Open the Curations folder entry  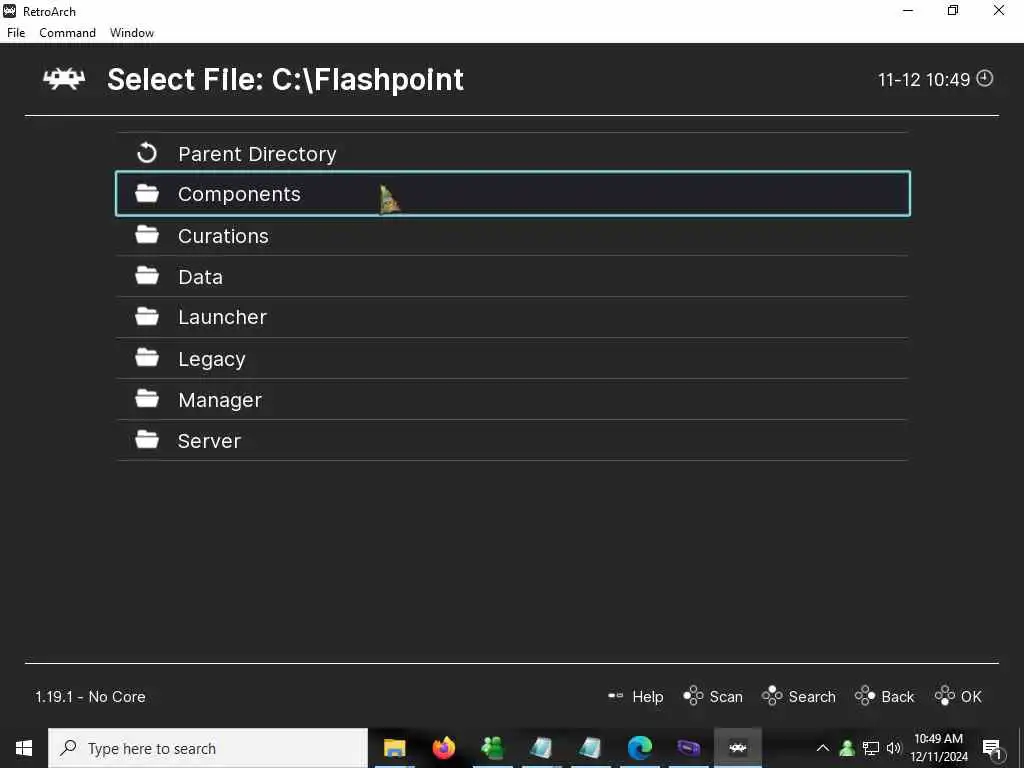pos(513,236)
